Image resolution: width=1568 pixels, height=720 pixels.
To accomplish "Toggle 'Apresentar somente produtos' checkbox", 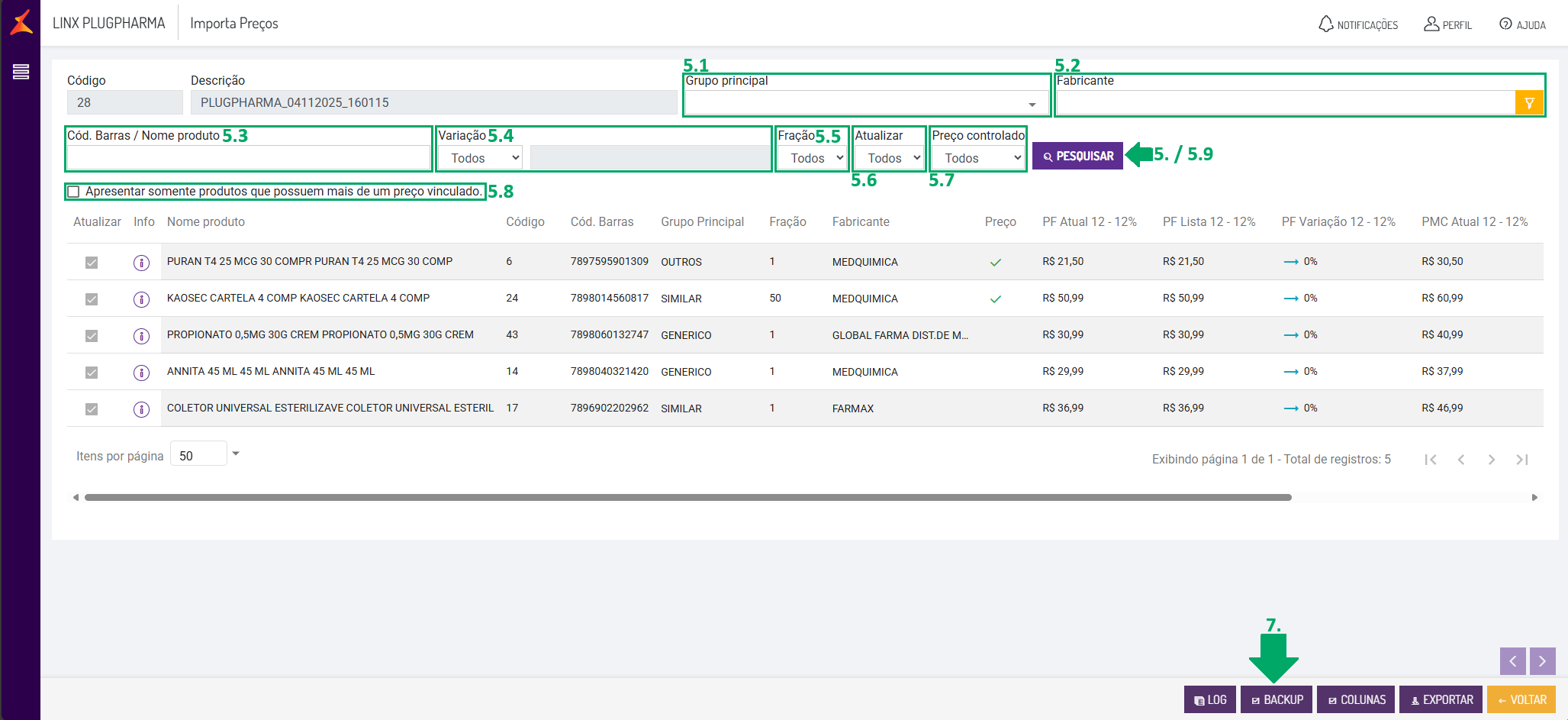I will pyautogui.click(x=73, y=192).
